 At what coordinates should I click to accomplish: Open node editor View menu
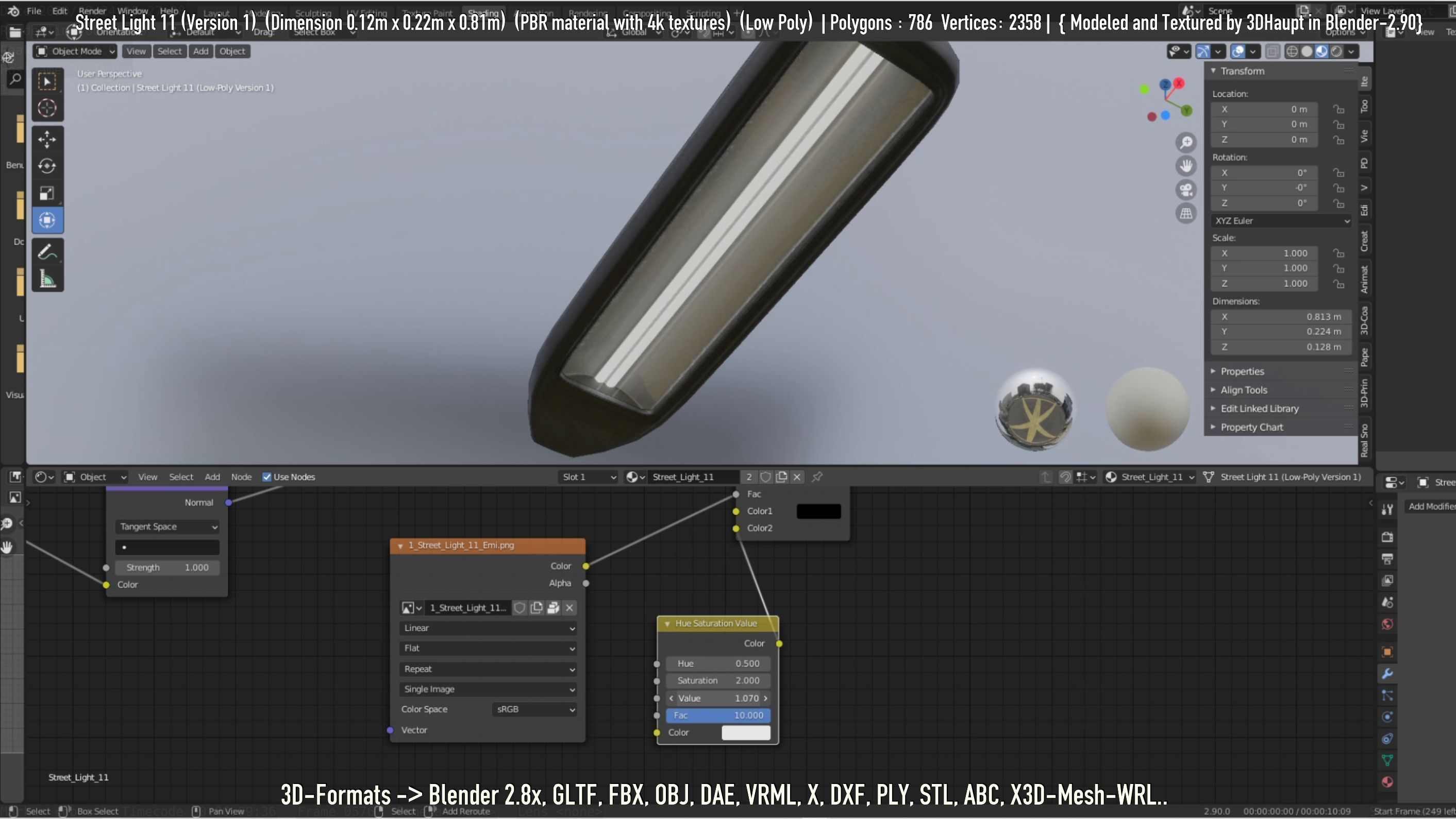point(147,476)
